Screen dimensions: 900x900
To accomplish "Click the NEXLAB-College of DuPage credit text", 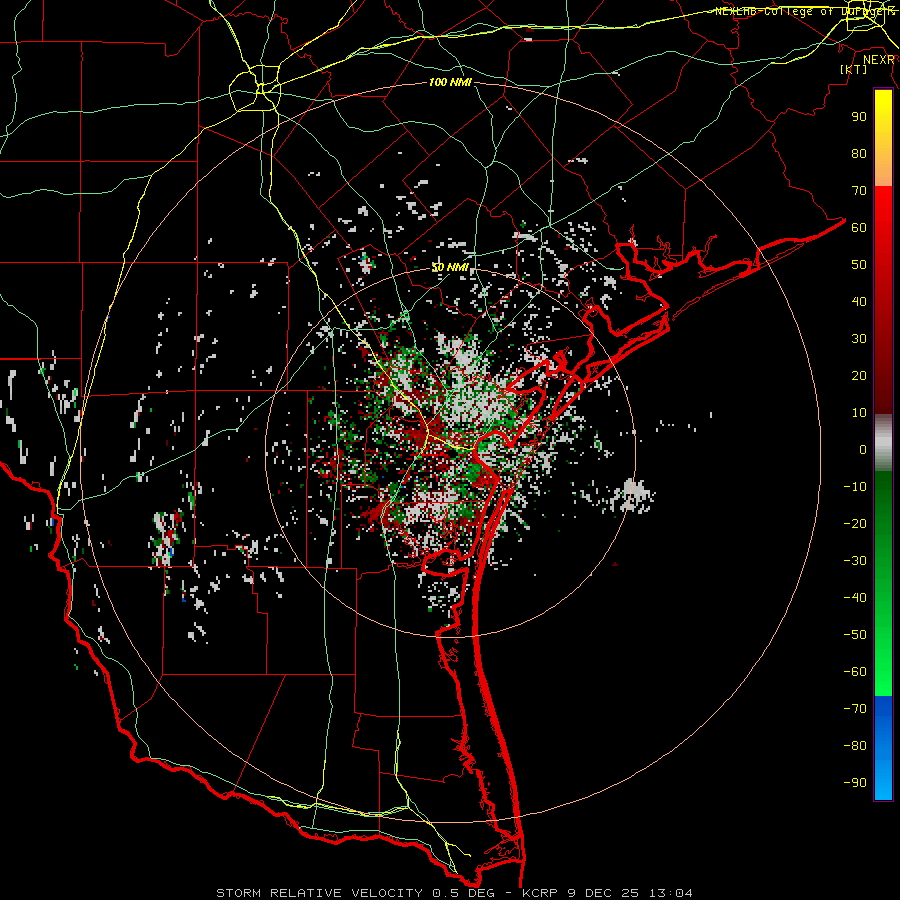I will tap(805, 11).
